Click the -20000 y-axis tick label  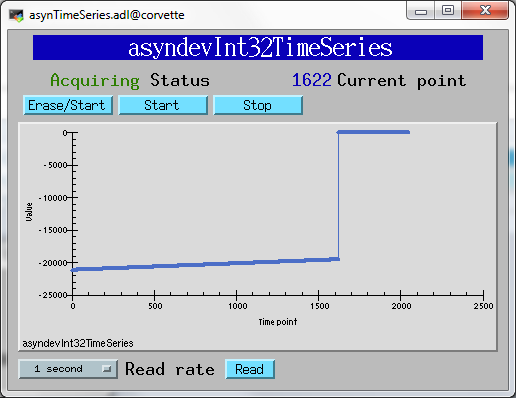pyautogui.click(x=53, y=263)
